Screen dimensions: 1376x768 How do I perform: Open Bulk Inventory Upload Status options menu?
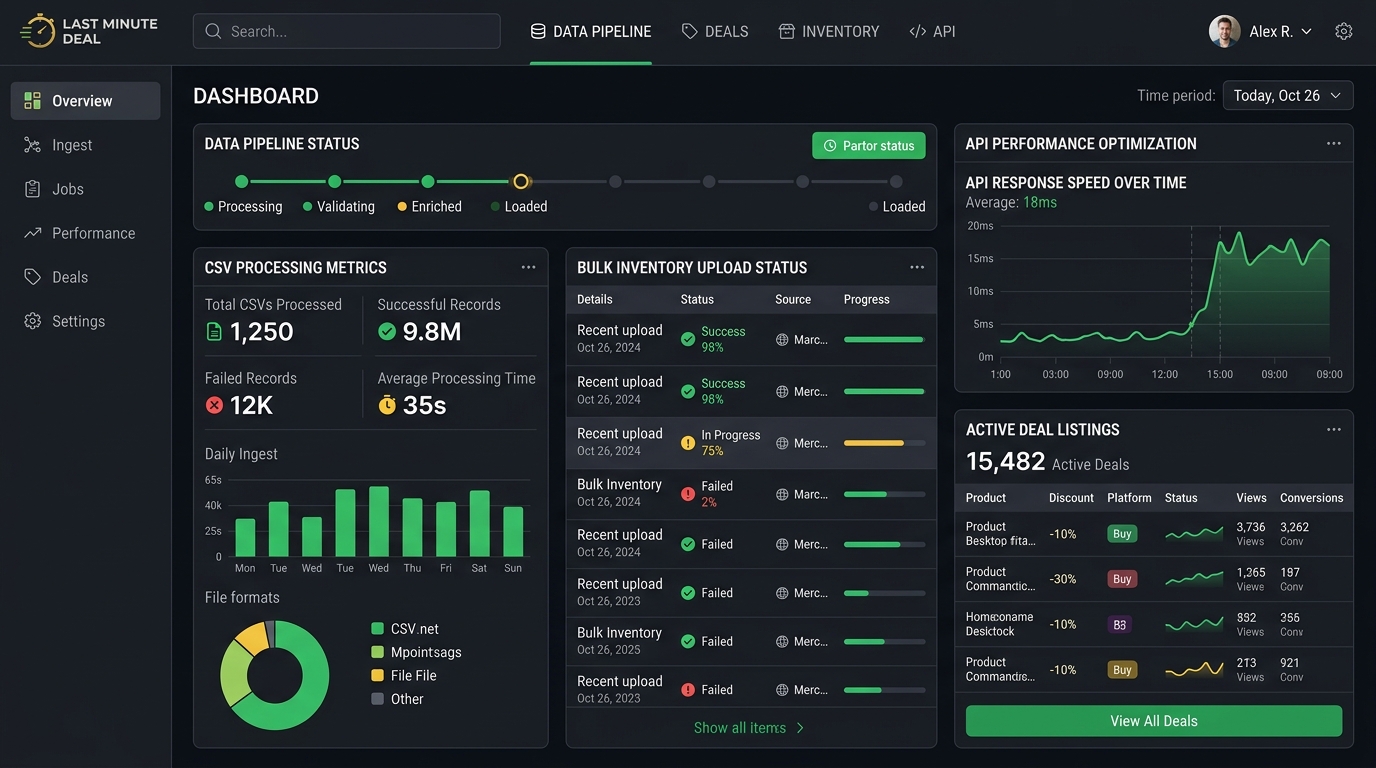tap(917, 267)
